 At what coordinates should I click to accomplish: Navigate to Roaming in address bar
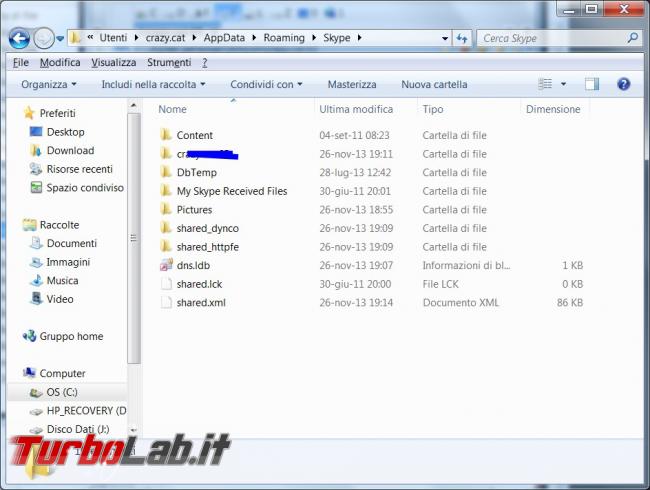pyautogui.click(x=284, y=38)
